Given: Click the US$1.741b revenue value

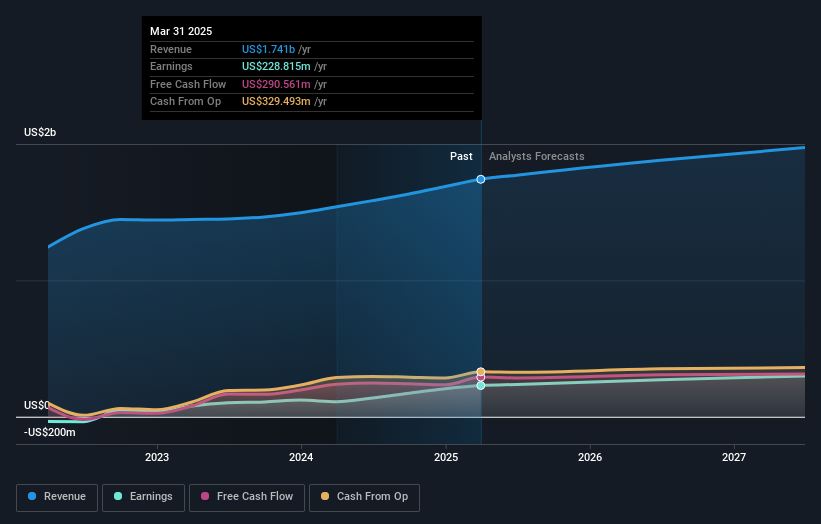Looking at the screenshot, I should (x=268, y=49).
